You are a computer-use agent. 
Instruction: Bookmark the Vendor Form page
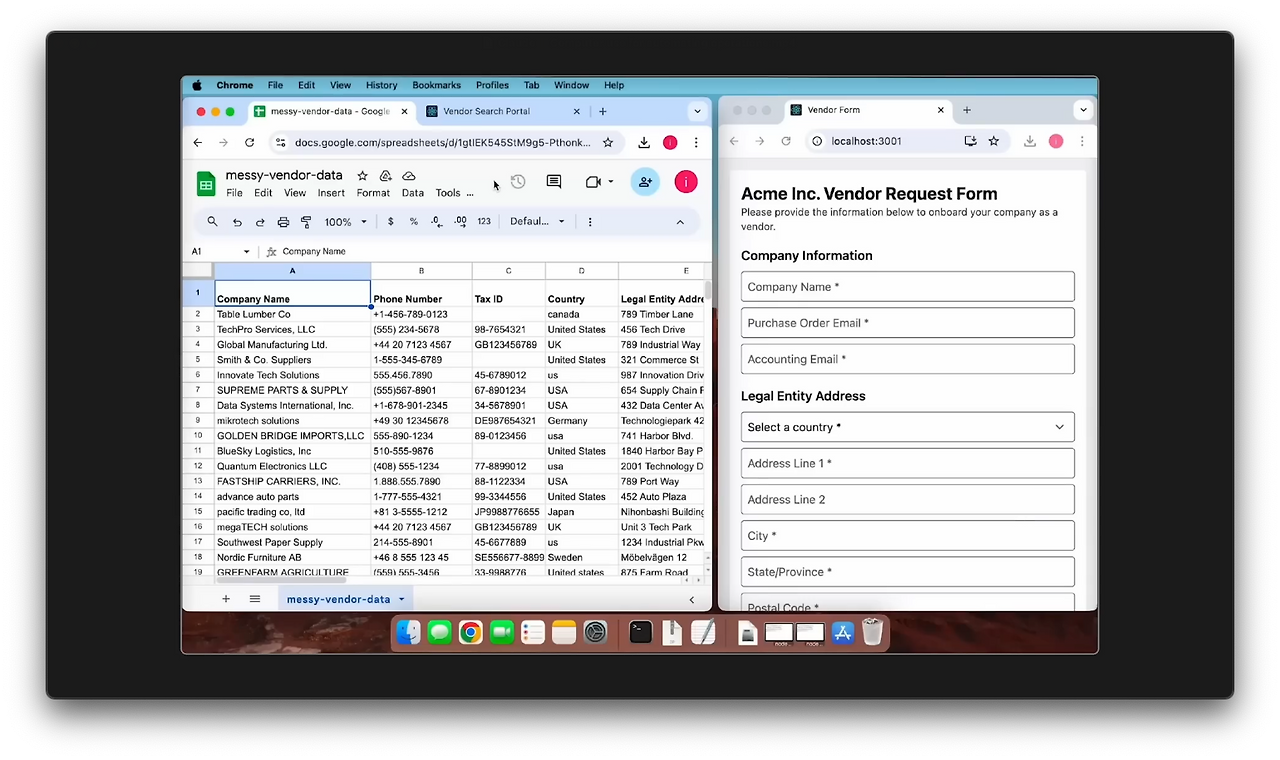tap(994, 141)
